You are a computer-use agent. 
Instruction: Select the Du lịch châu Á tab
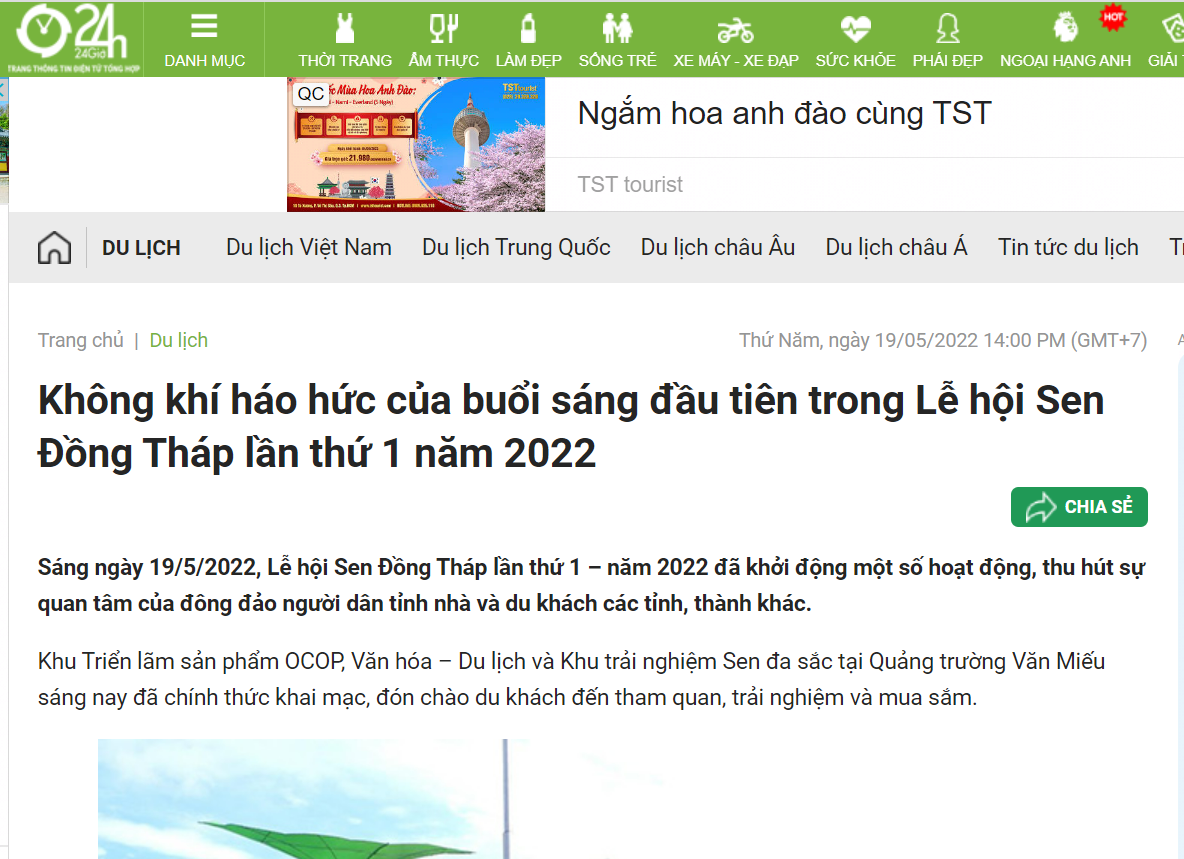point(896,248)
